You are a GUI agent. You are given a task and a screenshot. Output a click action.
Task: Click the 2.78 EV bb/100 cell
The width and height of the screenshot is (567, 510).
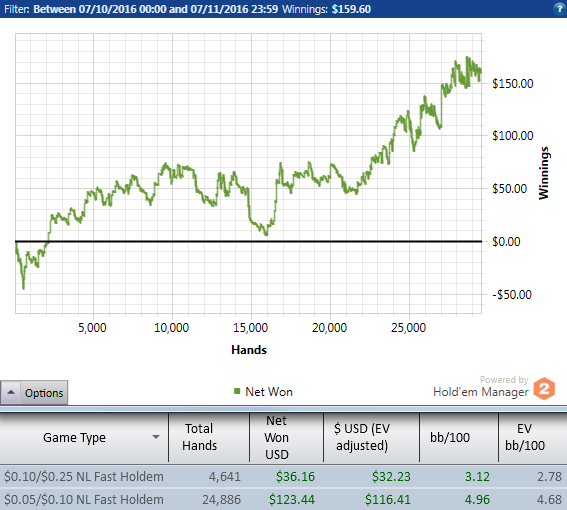coord(549,476)
